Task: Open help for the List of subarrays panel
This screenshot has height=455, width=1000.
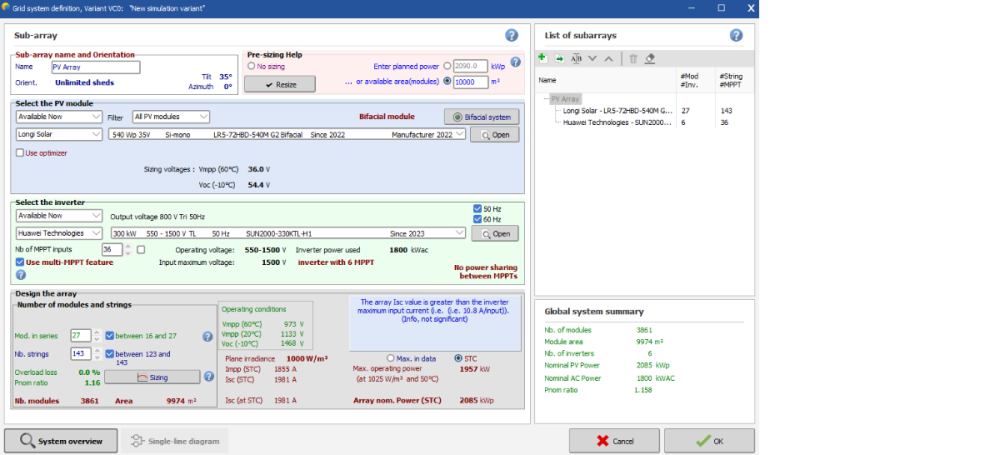Action: 736,35
